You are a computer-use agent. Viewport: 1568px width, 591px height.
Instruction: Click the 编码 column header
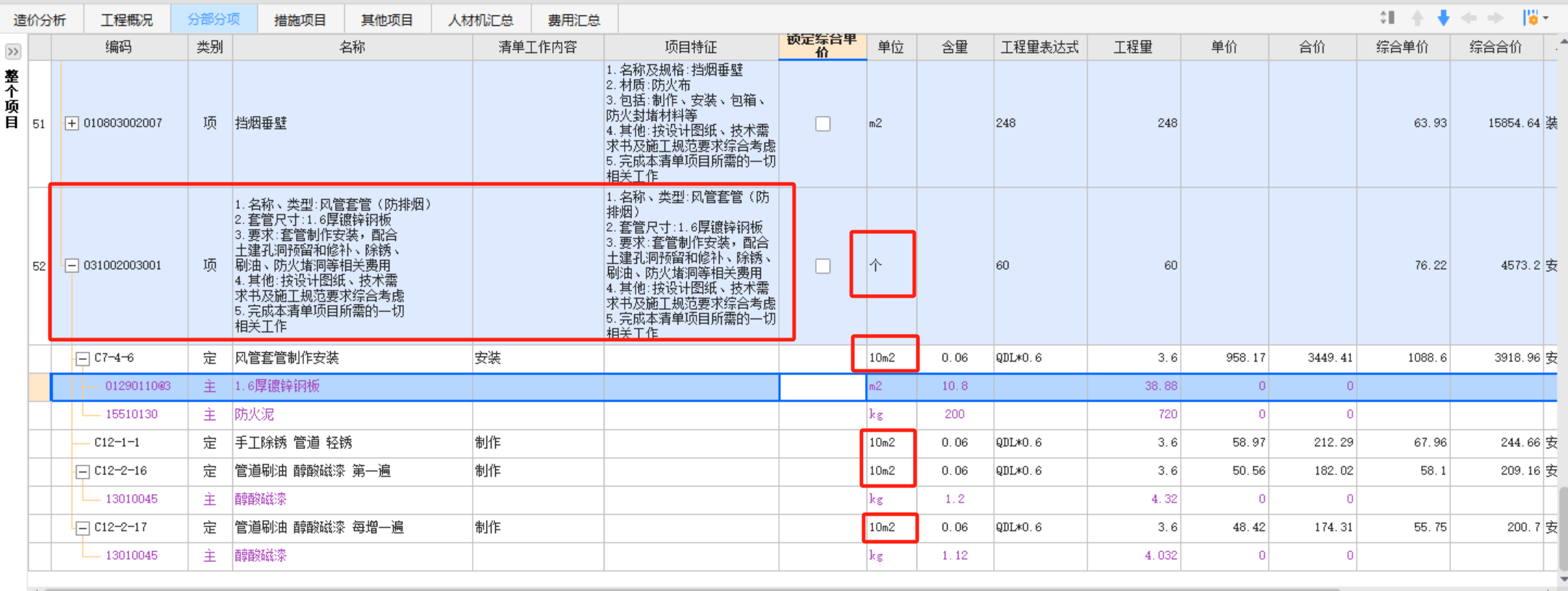tap(119, 47)
